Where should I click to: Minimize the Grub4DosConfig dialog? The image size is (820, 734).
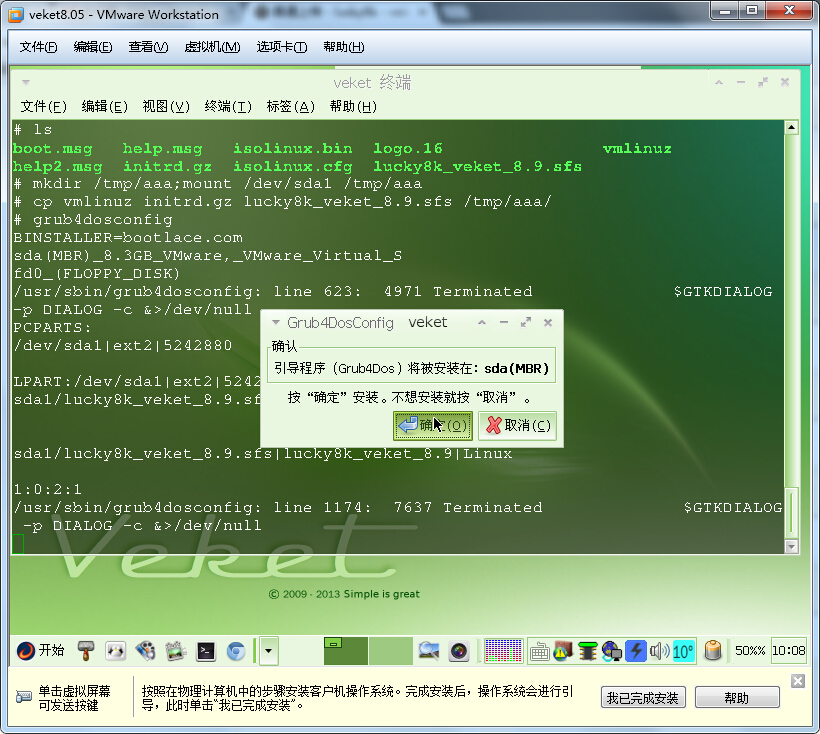point(504,323)
